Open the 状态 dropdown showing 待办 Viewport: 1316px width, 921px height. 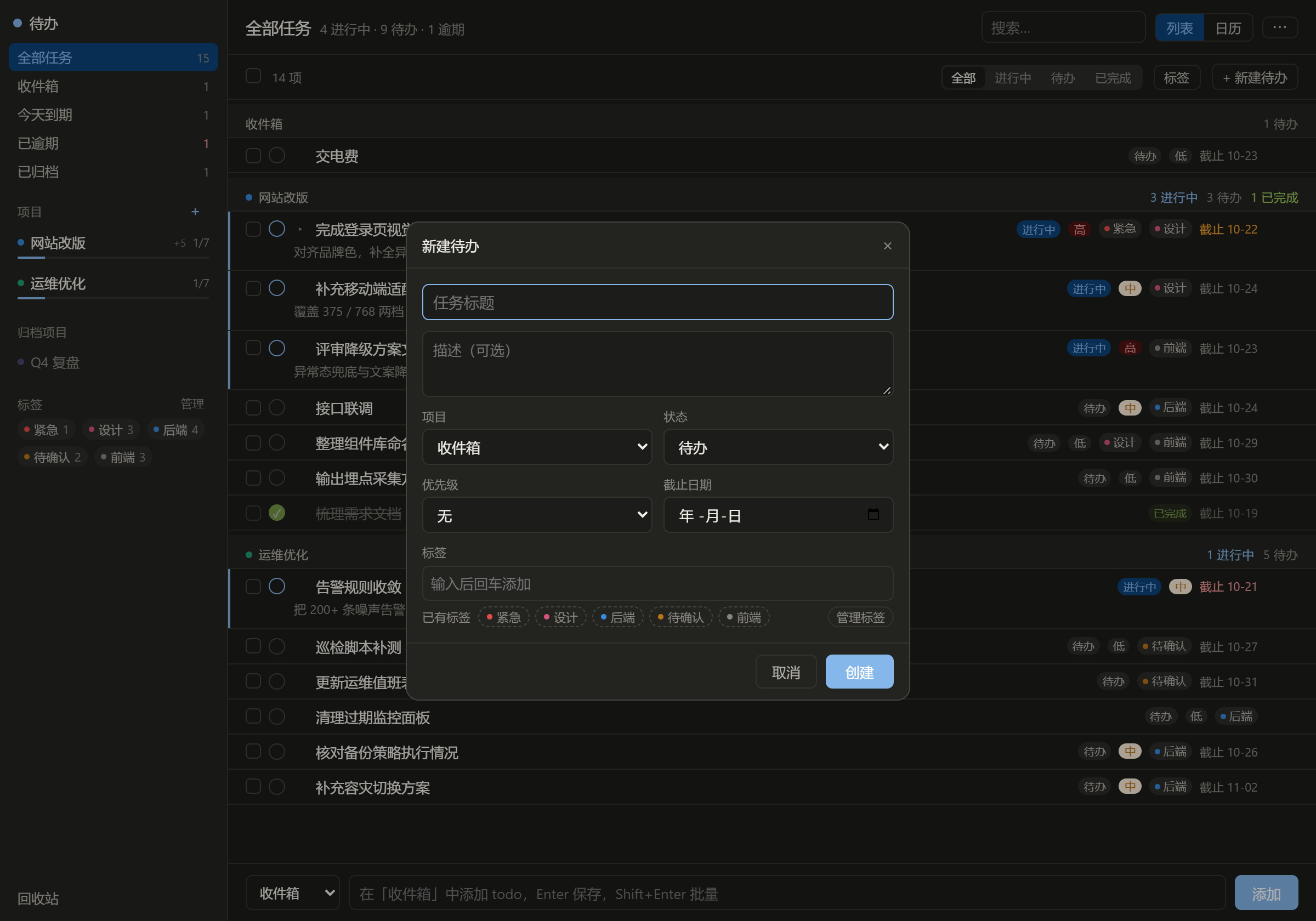(778, 447)
